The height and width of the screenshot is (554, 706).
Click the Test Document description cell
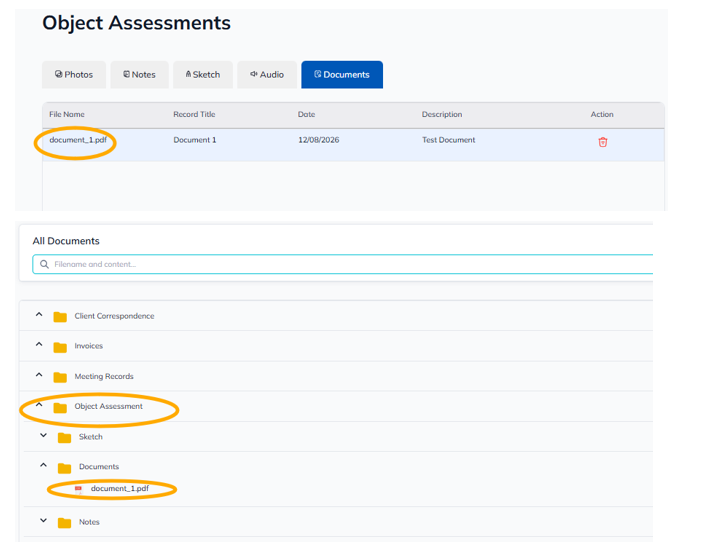point(448,140)
